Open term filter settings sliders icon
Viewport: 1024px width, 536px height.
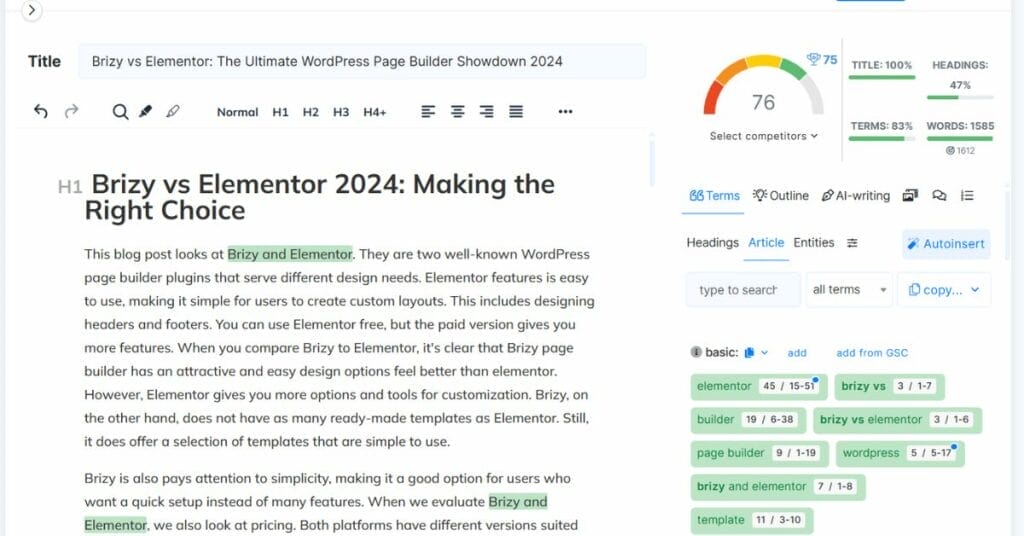click(852, 243)
